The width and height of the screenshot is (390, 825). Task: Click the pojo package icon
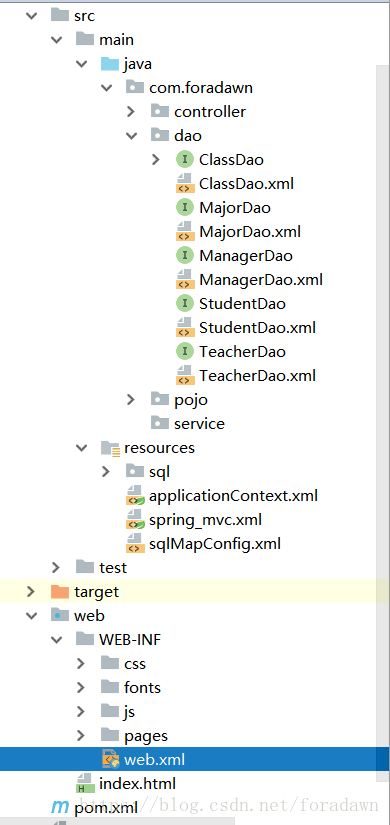tap(160, 399)
